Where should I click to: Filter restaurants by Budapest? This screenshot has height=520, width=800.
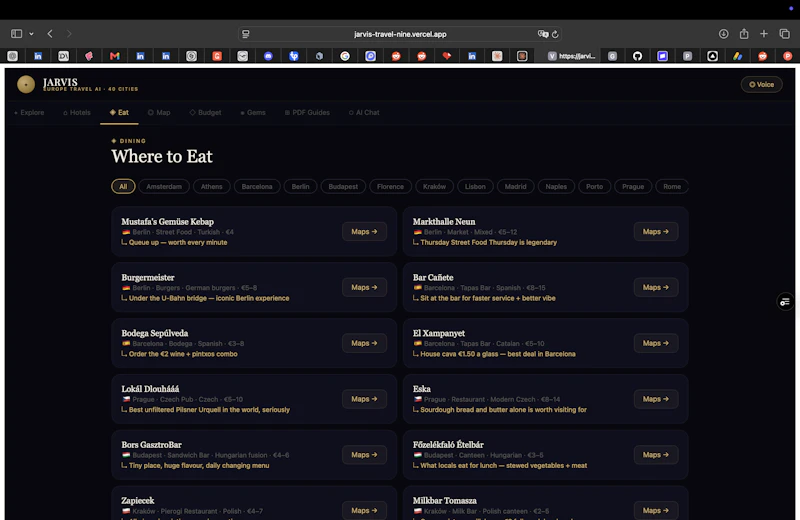[x=343, y=187]
